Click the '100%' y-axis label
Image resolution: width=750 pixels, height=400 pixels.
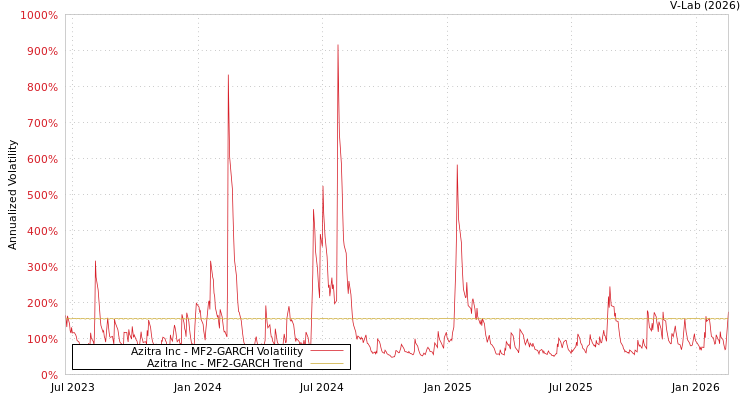(x=42, y=339)
